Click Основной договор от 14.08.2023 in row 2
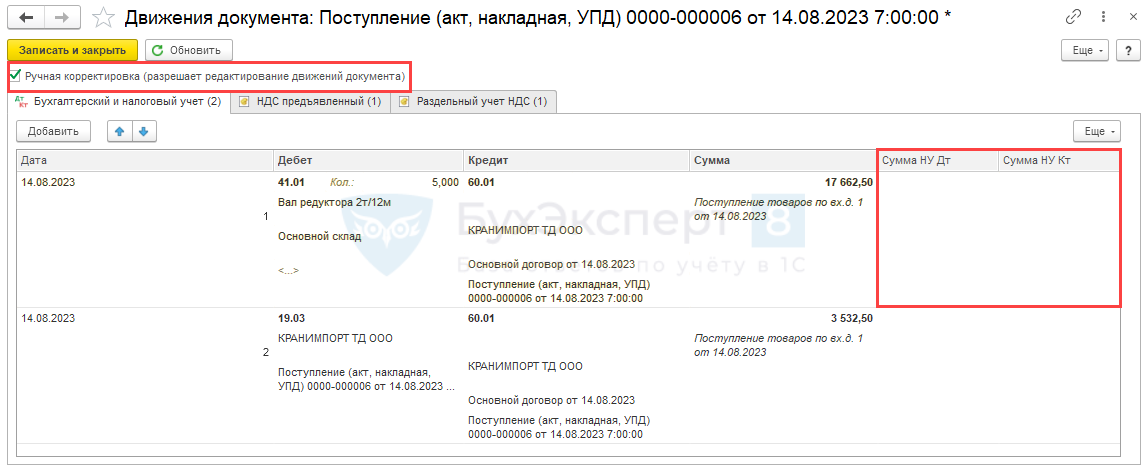This screenshot has height=470, width=1147. (551, 401)
